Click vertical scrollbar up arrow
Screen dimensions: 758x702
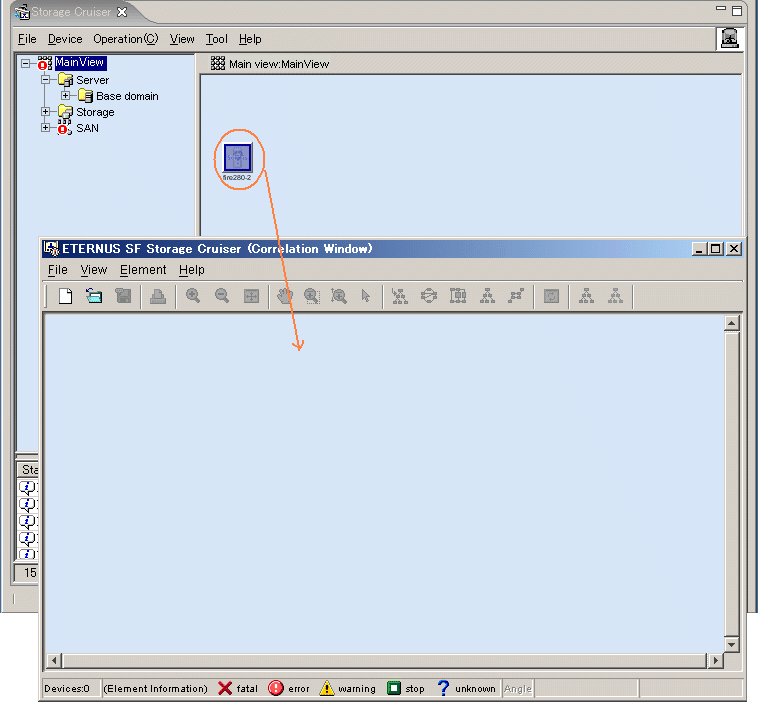(x=731, y=323)
